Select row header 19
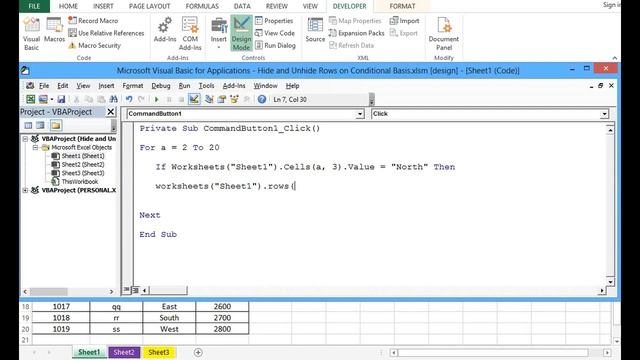Screen dimensions: 640x360 [25, 318]
